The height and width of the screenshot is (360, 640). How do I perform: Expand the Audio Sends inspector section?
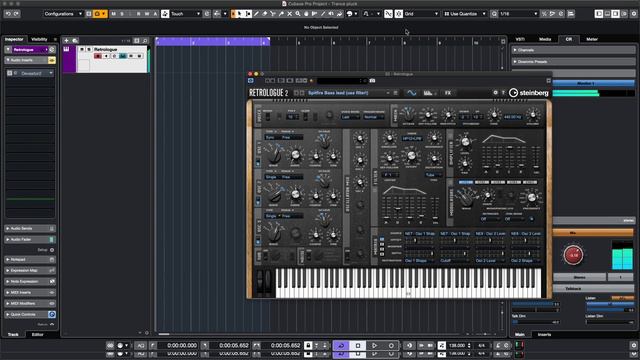pos(30,229)
